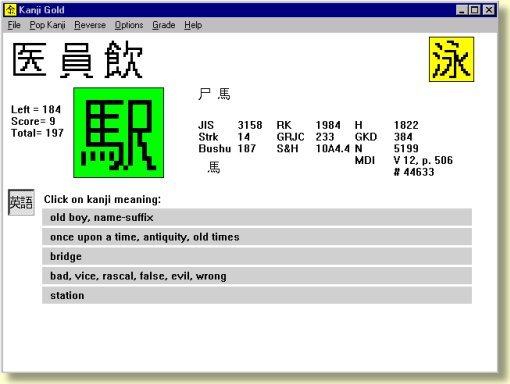The height and width of the screenshot is (384, 510).
Task: Click the stroke count 14
Action: pos(244,137)
